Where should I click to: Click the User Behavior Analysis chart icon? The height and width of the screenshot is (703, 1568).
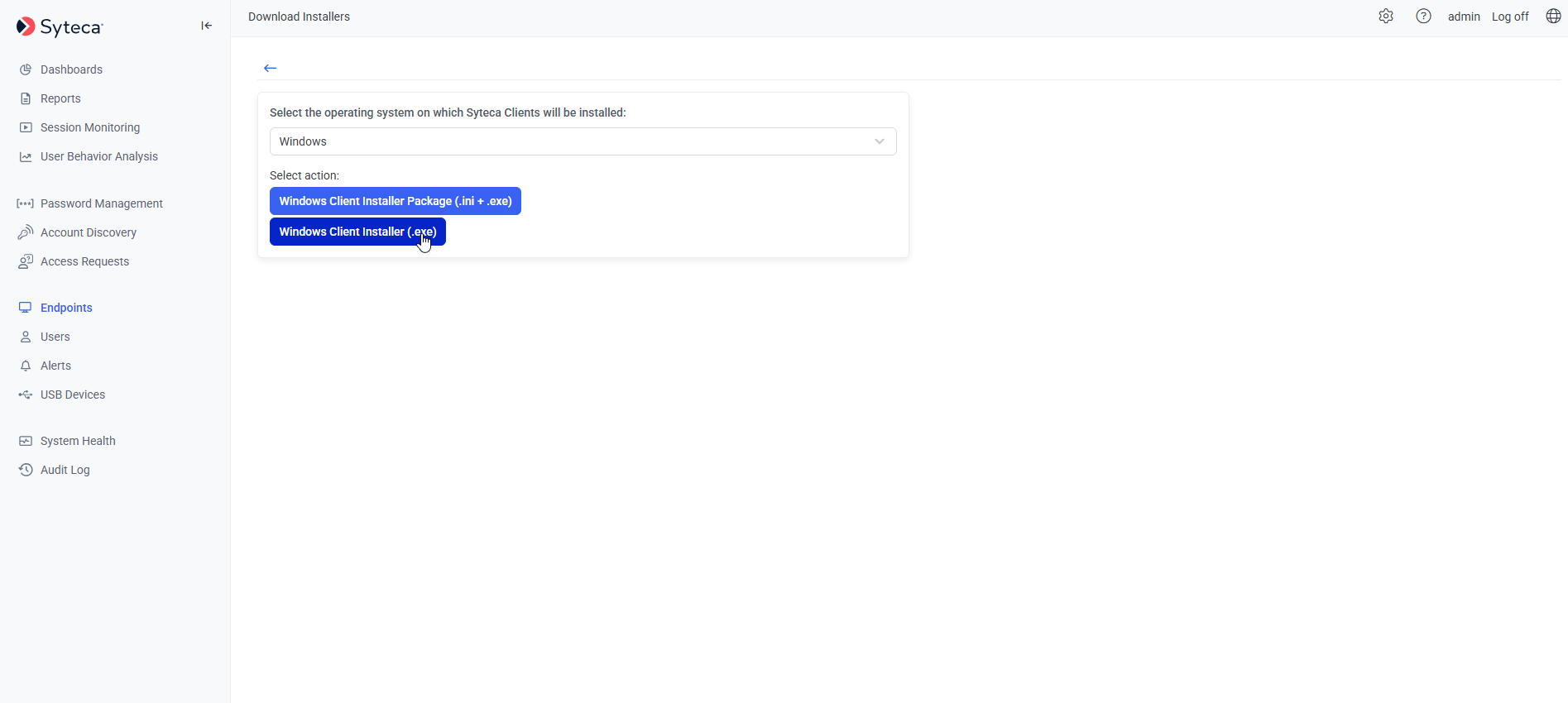26,156
